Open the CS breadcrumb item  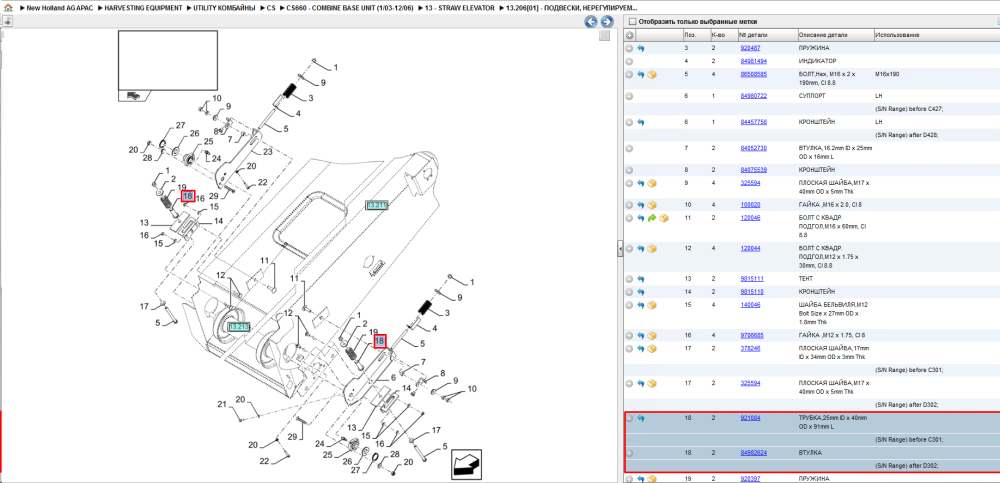coord(272,8)
